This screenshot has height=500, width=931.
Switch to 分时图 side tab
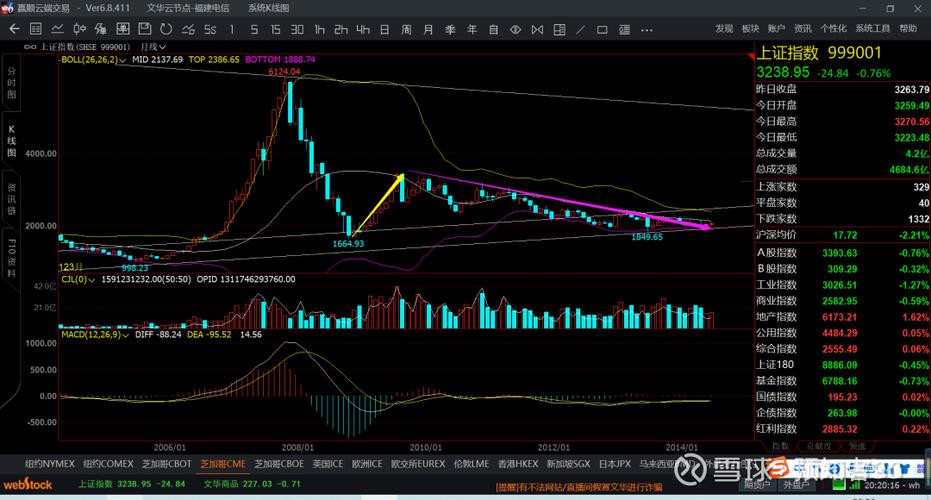(12, 82)
